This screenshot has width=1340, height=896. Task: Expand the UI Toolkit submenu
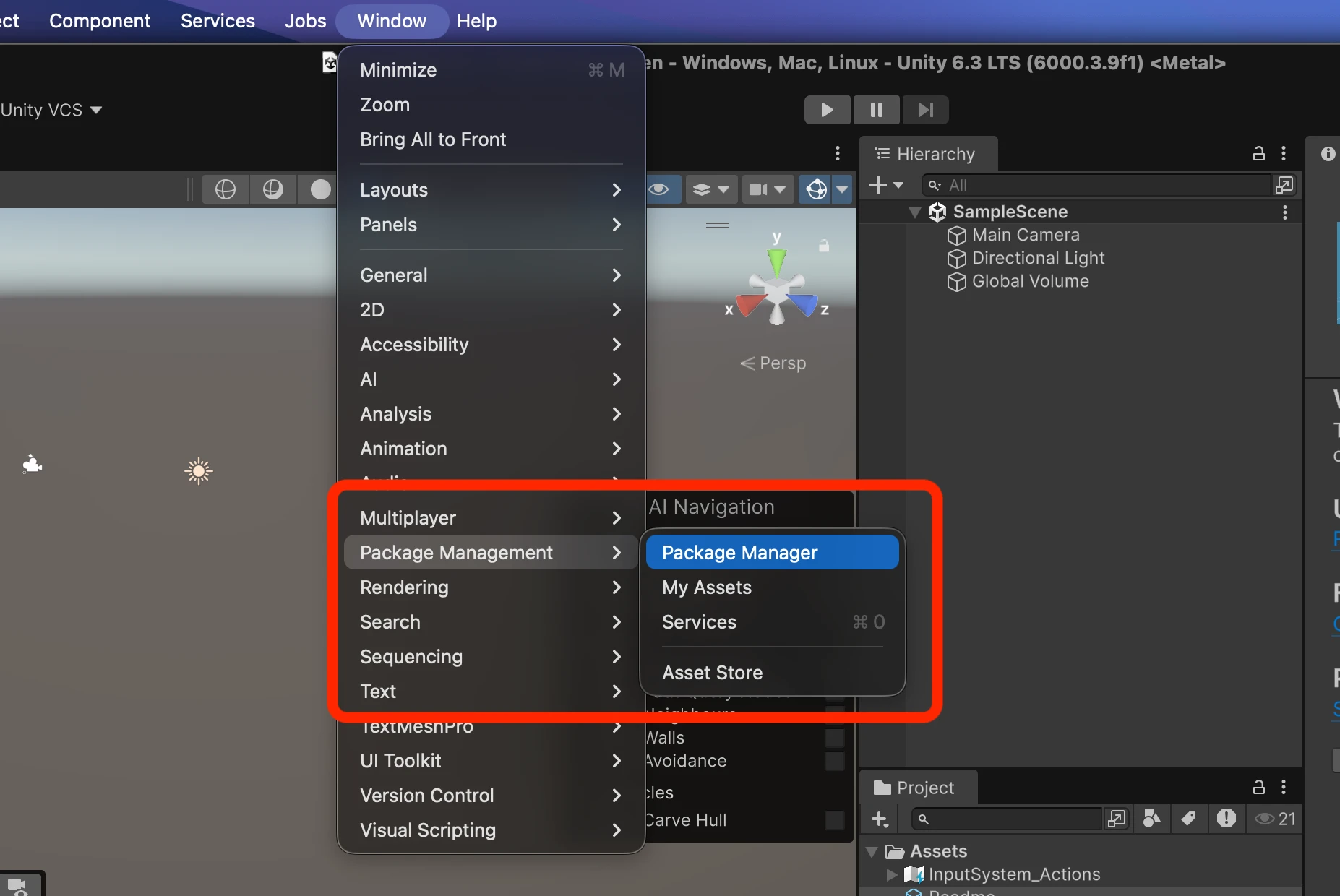(491, 761)
